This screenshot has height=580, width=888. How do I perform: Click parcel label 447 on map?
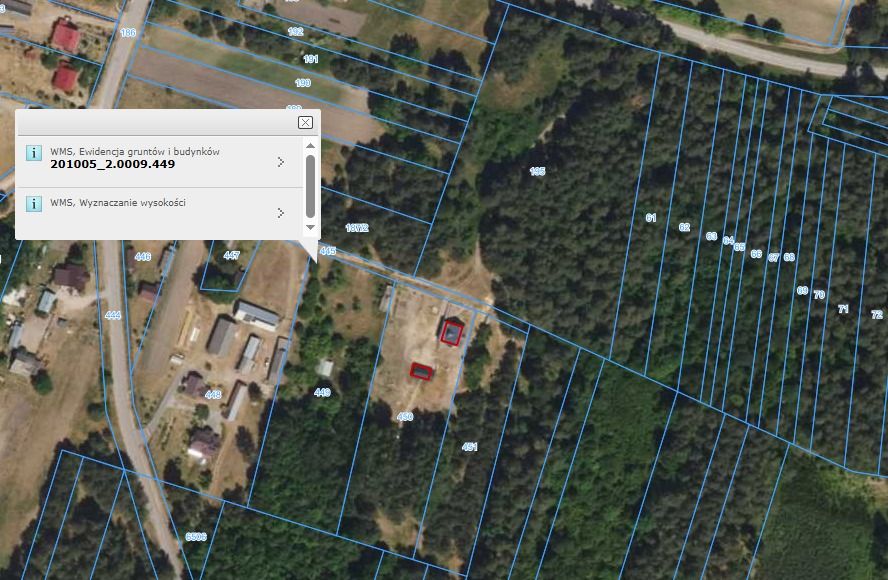232,255
